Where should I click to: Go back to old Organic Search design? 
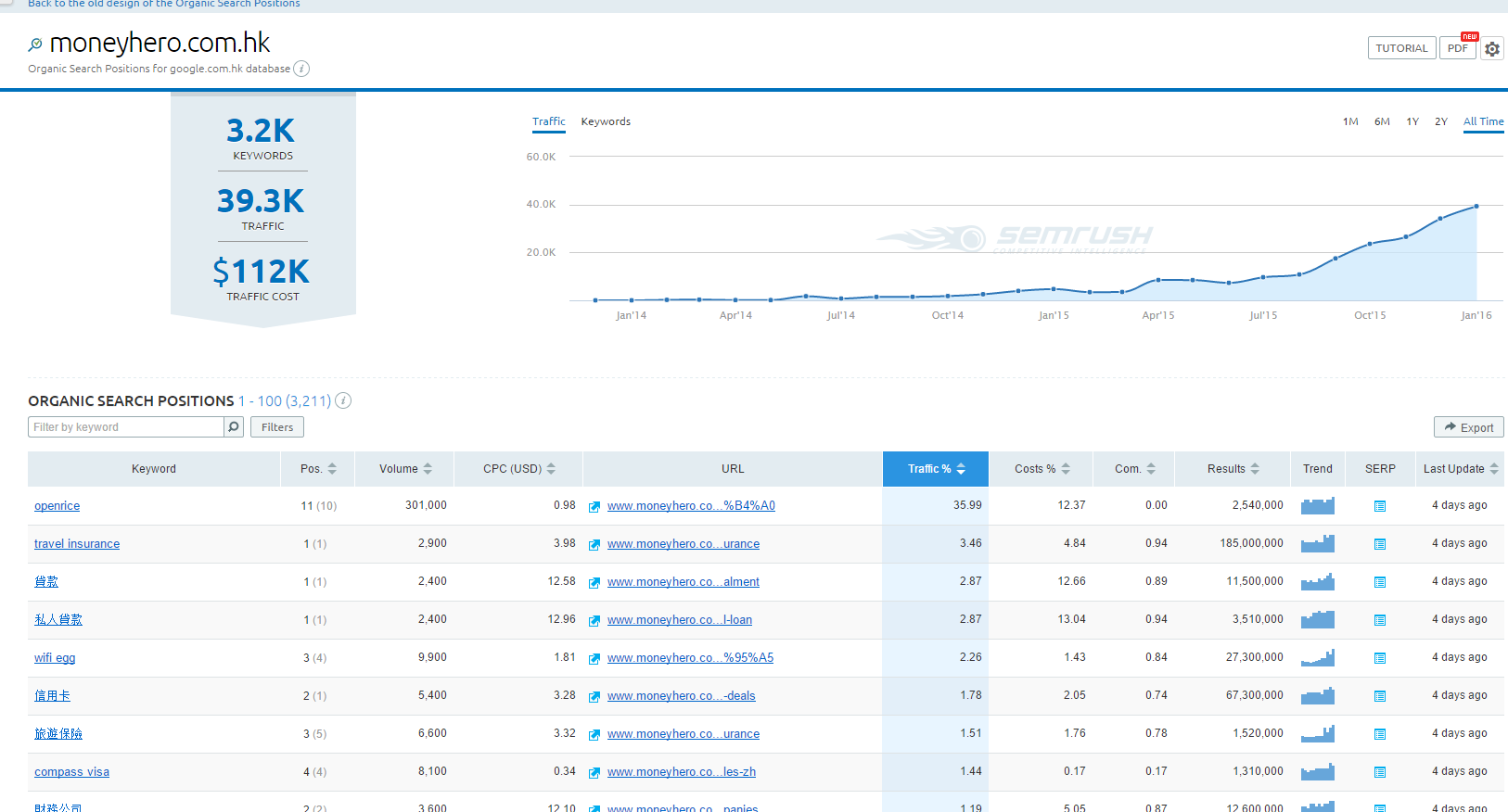pos(164,4)
